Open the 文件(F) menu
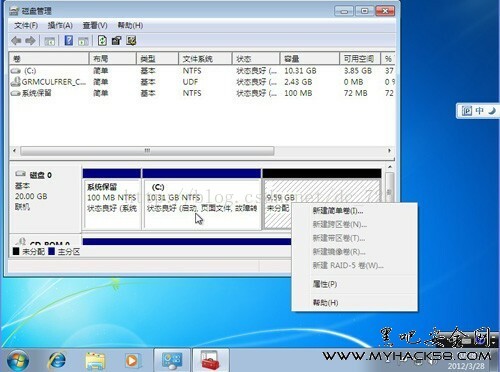500x372 pixels. (26, 25)
